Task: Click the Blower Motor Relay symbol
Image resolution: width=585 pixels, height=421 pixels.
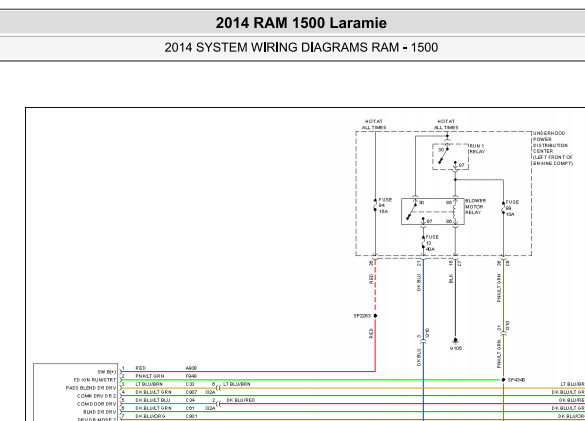Action: tap(433, 211)
